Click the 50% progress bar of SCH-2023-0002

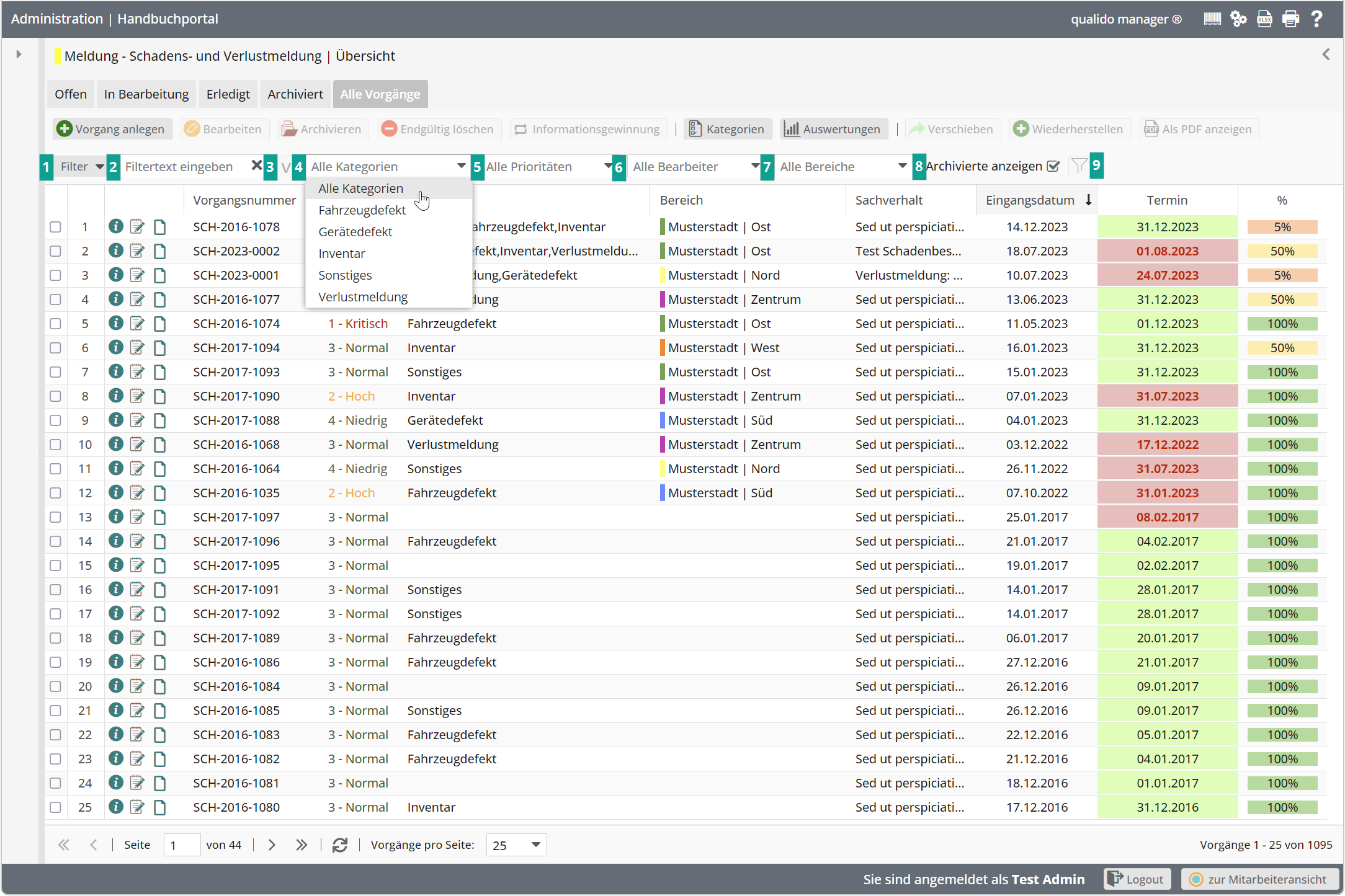(x=1282, y=251)
